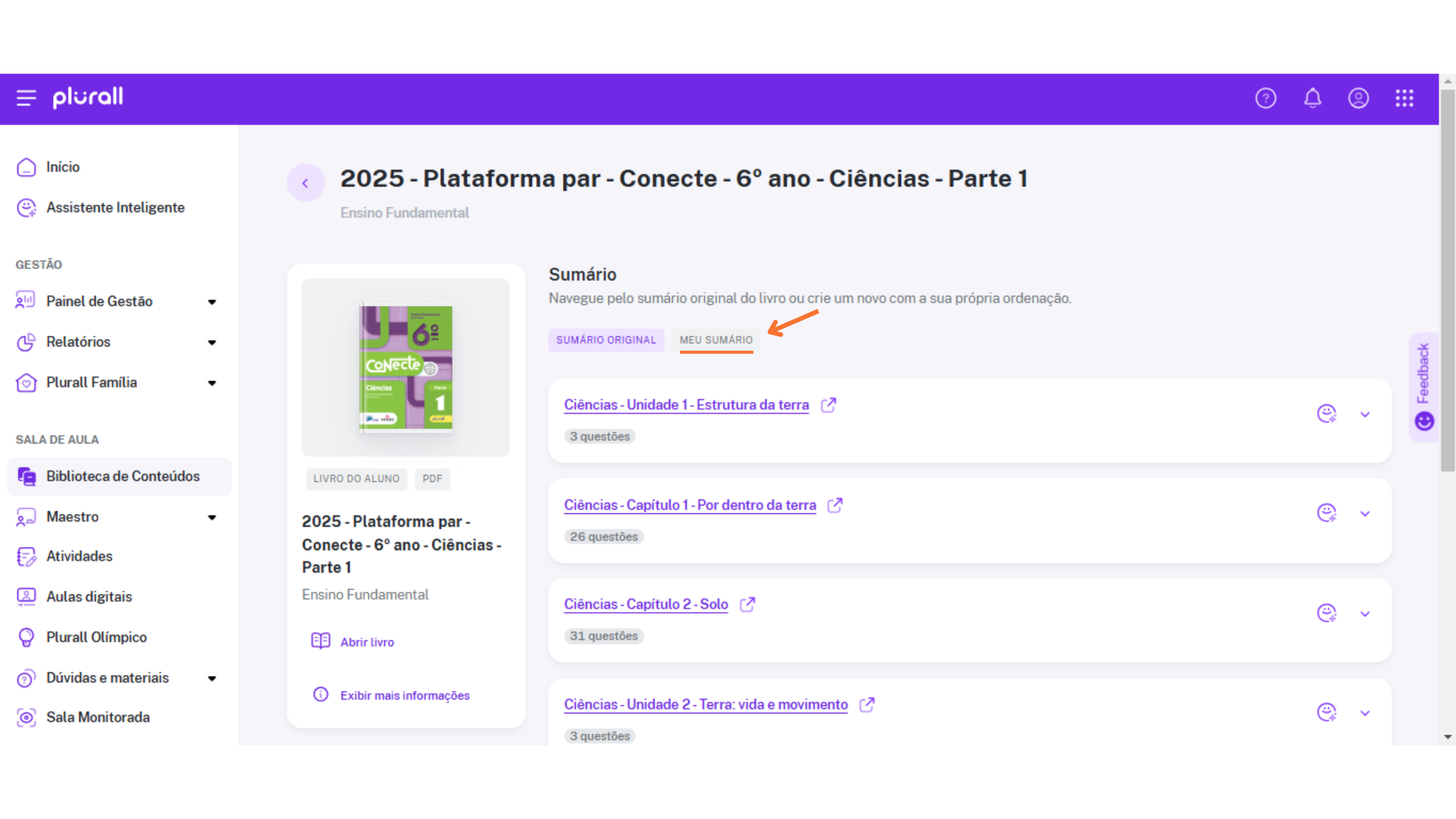The width and height of the screenshot is (1456, 819).
Task: Open the apps grid icon
Action: [x=1404, y=98]
